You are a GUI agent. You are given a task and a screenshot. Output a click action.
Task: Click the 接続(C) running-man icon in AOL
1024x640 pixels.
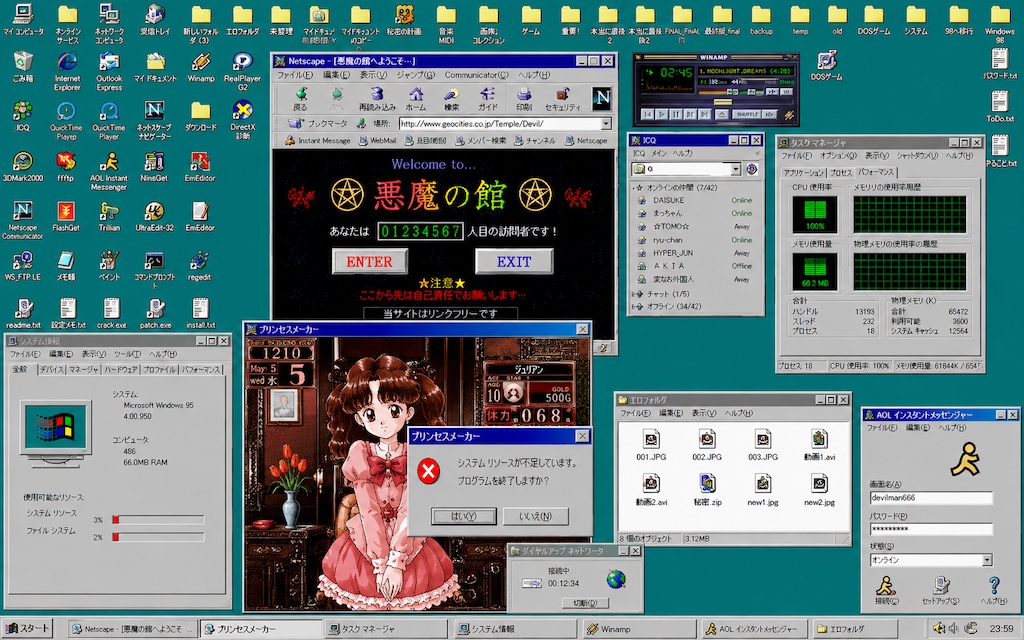pyautogui.click(x=886, y=590)
